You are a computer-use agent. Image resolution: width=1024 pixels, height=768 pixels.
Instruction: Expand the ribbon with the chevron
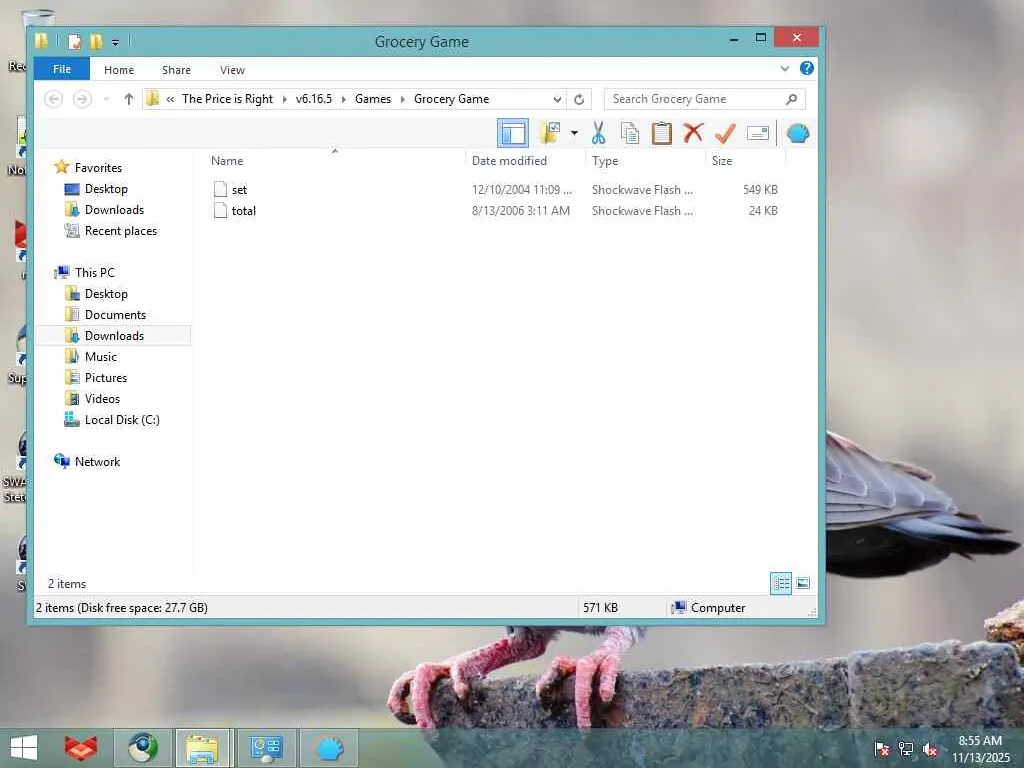click(x=784, y=69)
